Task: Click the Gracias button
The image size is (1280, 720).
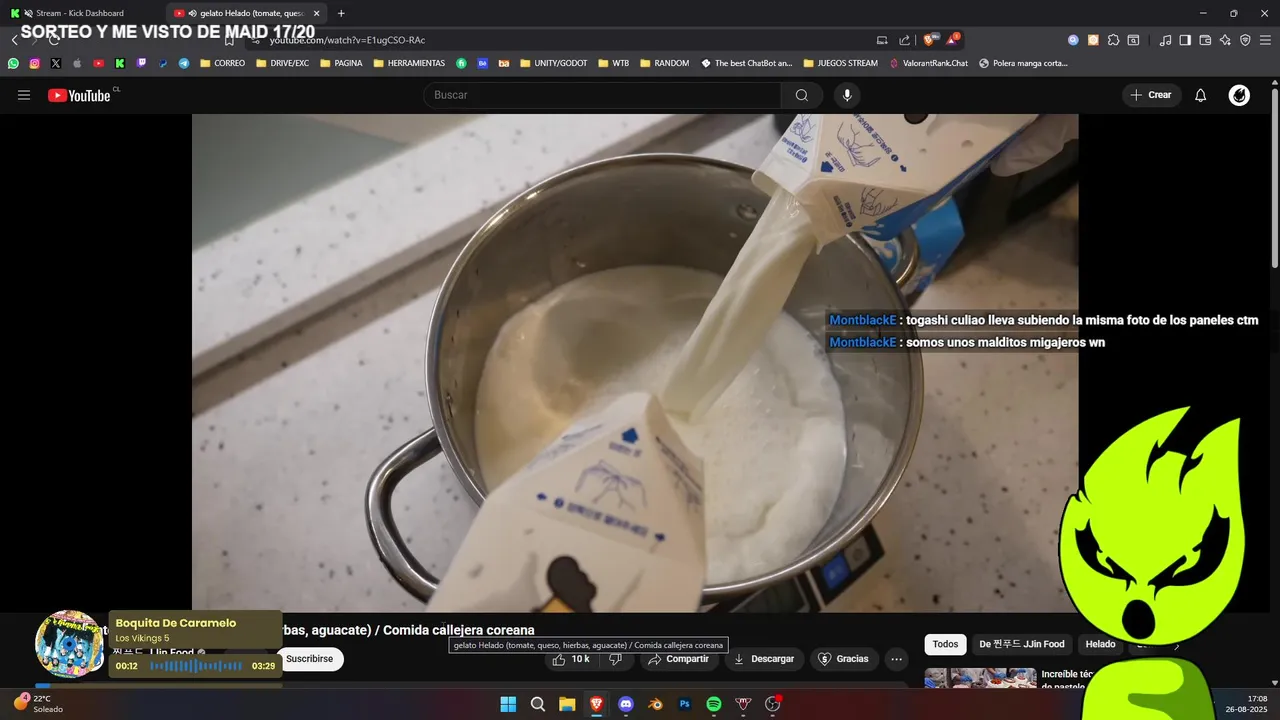Action: click(843, 659)
